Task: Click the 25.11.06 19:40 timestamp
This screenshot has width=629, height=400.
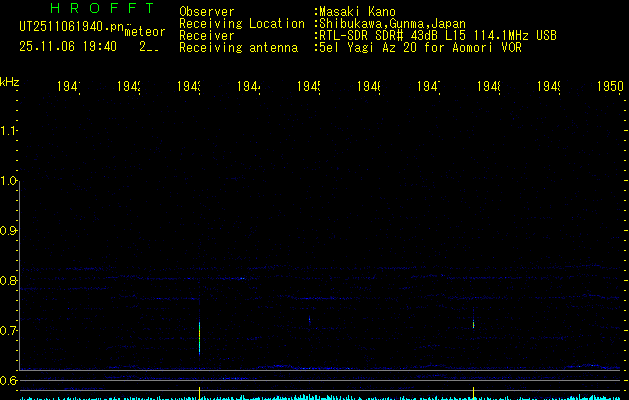Action: coord(67,46)
